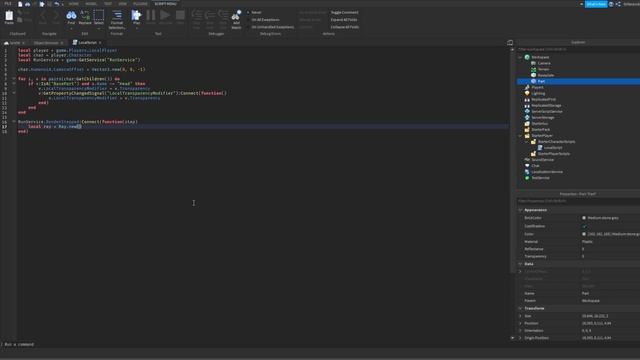Collapse the Transform properties section
640x360 pixels.
(x=520, y=309)
